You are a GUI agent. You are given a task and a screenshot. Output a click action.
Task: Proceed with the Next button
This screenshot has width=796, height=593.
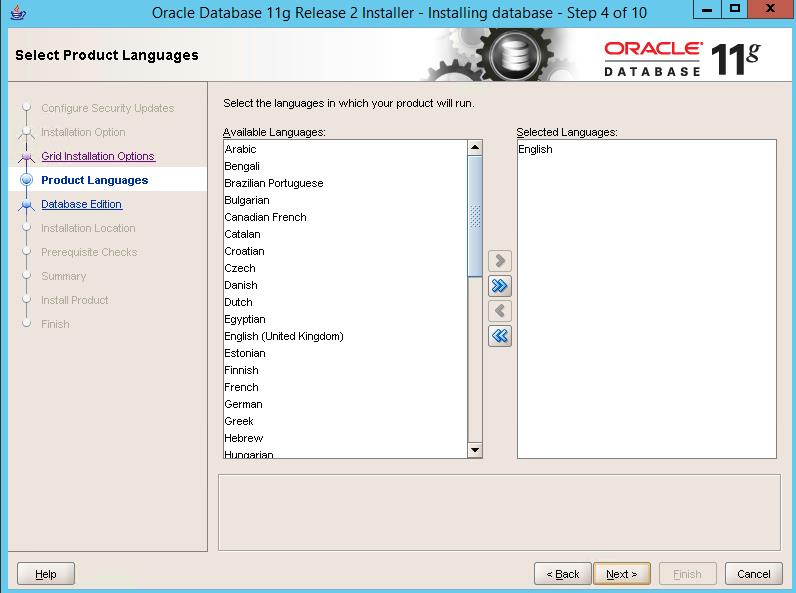coord(621,574)
